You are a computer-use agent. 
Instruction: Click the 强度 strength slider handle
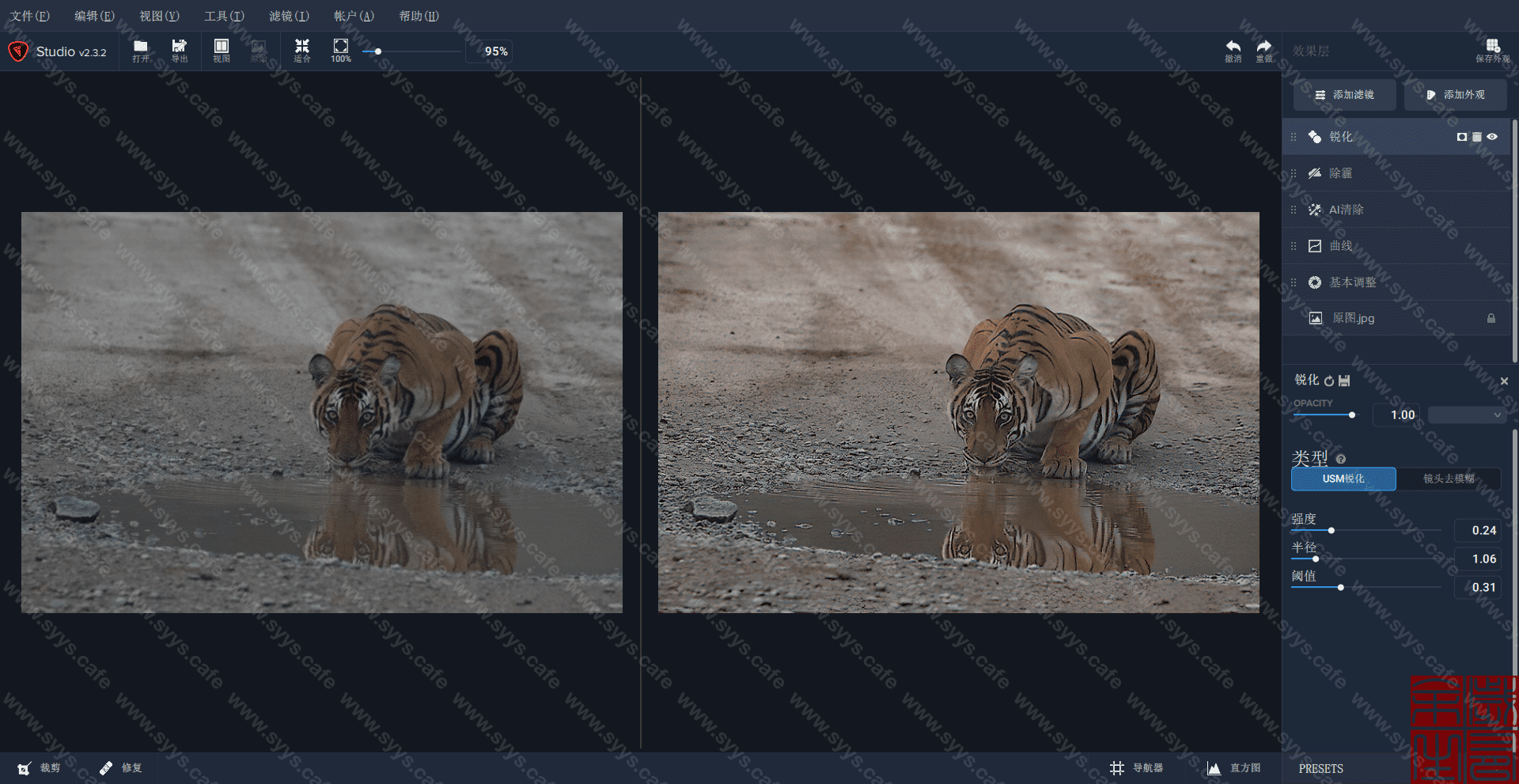click(x=1331, y=531)
